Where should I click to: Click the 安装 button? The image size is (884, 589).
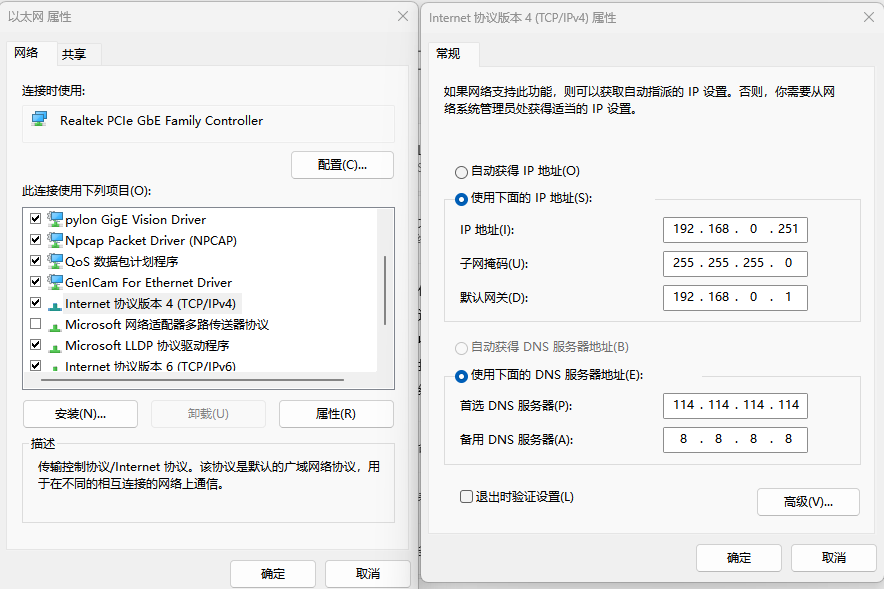click(80, 414)
